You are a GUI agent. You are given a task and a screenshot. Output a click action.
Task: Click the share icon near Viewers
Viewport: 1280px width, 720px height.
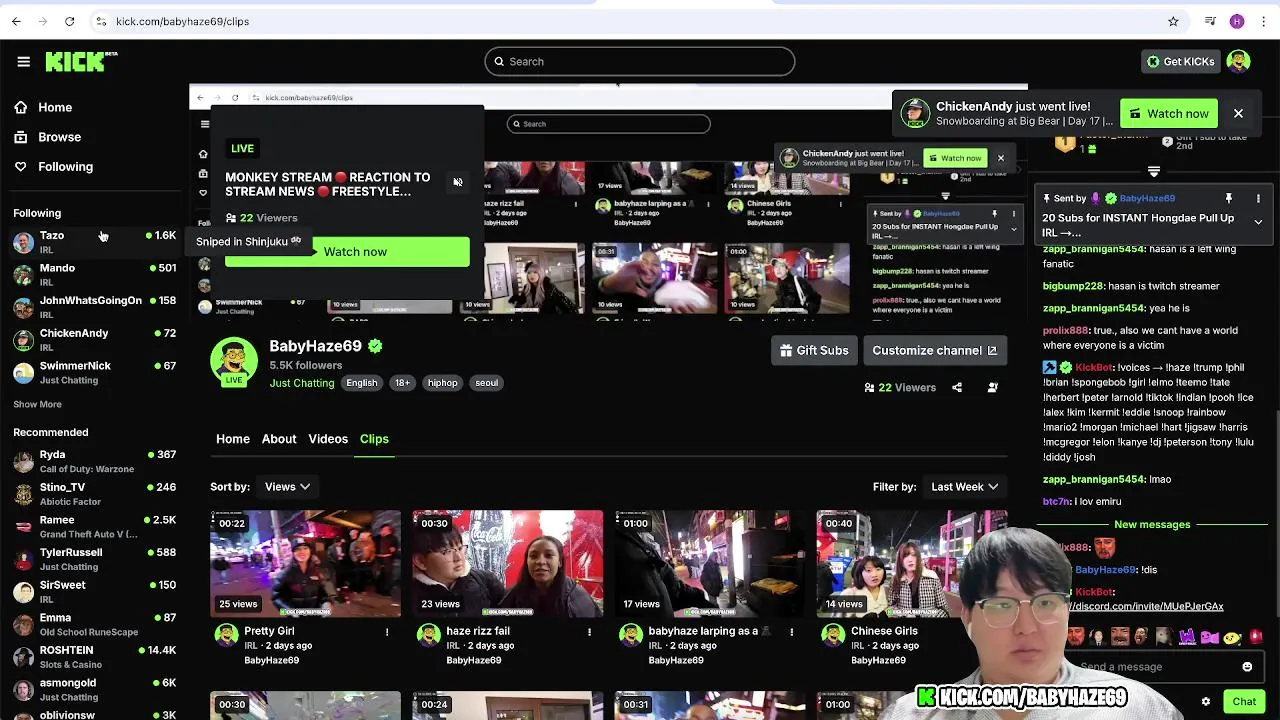pyautogui.click(x=957, y=388)
